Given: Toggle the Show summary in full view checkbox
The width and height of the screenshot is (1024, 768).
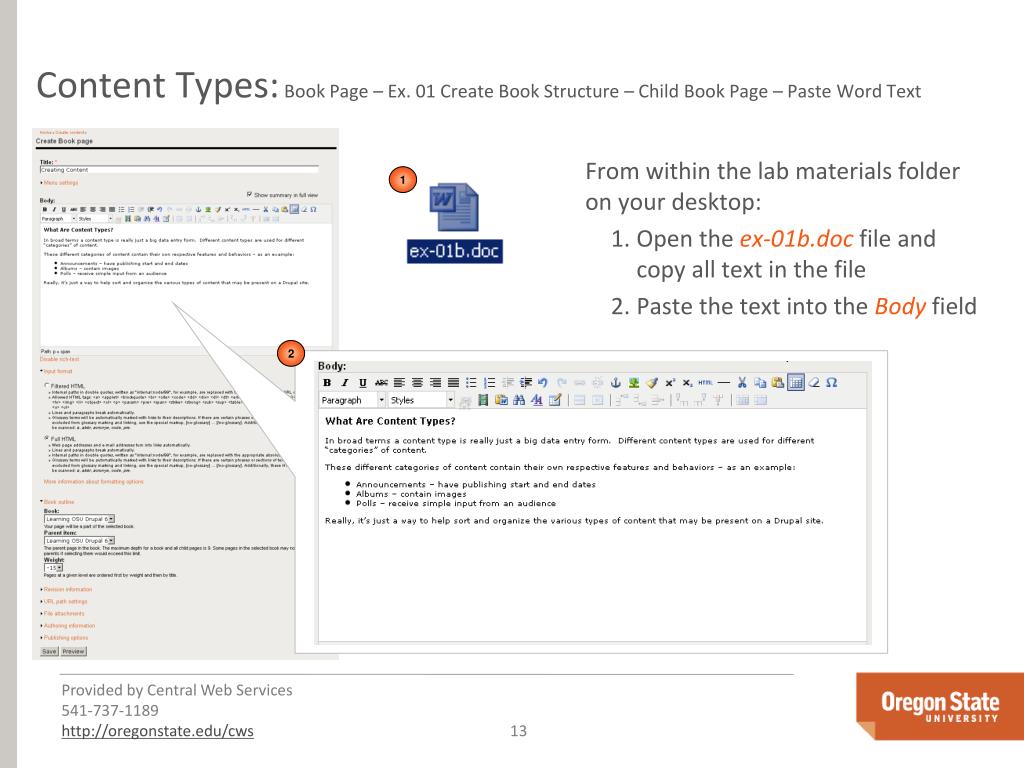Looking at the screenshot, I should pos(249,195).
